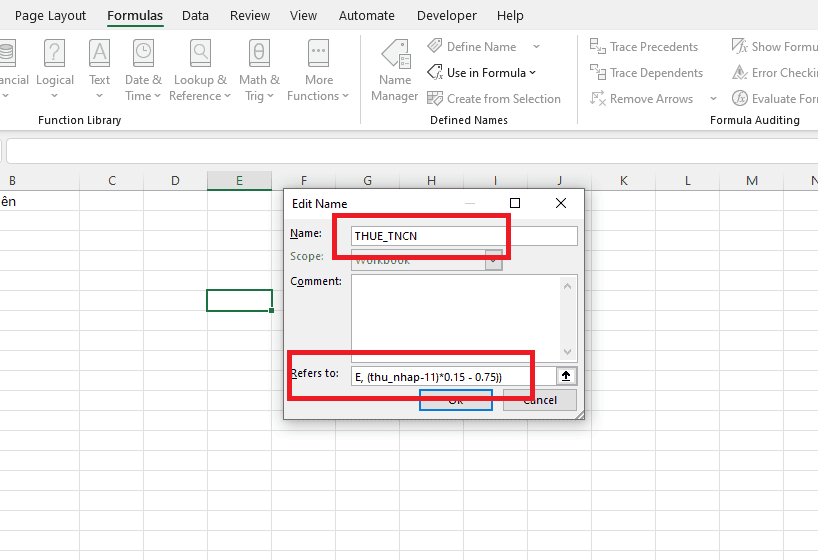Open Use in Formula dropdown
Viewport: 818px width, 560px height.
(x=482, y=73)
